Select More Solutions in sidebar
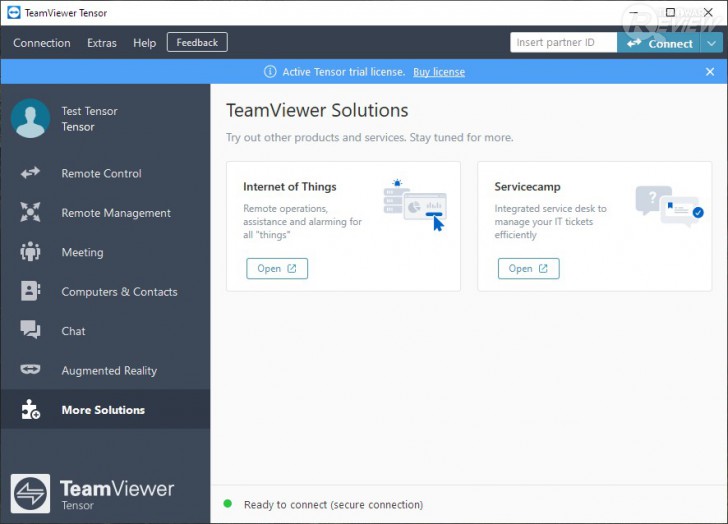This screenshot has width=728, height=524. 105,409
